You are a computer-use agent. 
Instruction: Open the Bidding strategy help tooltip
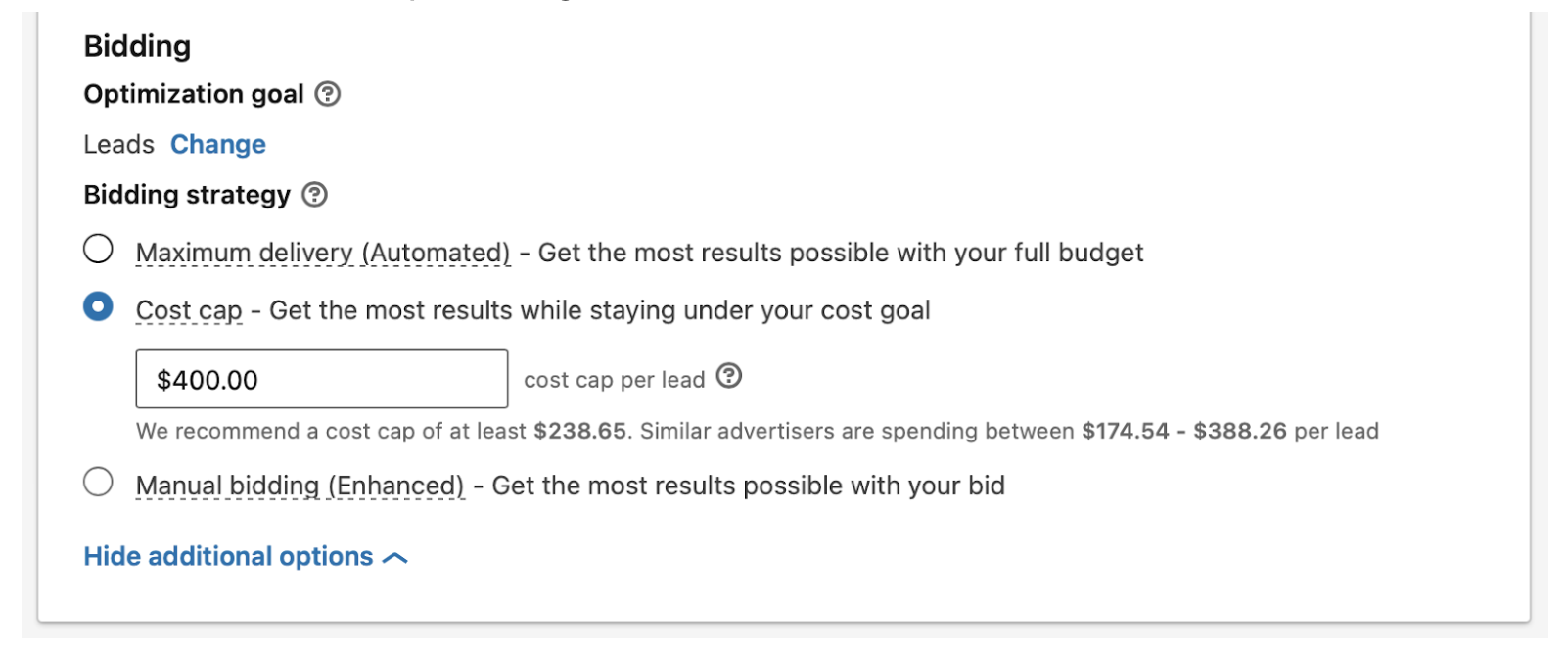coord(312,195)
